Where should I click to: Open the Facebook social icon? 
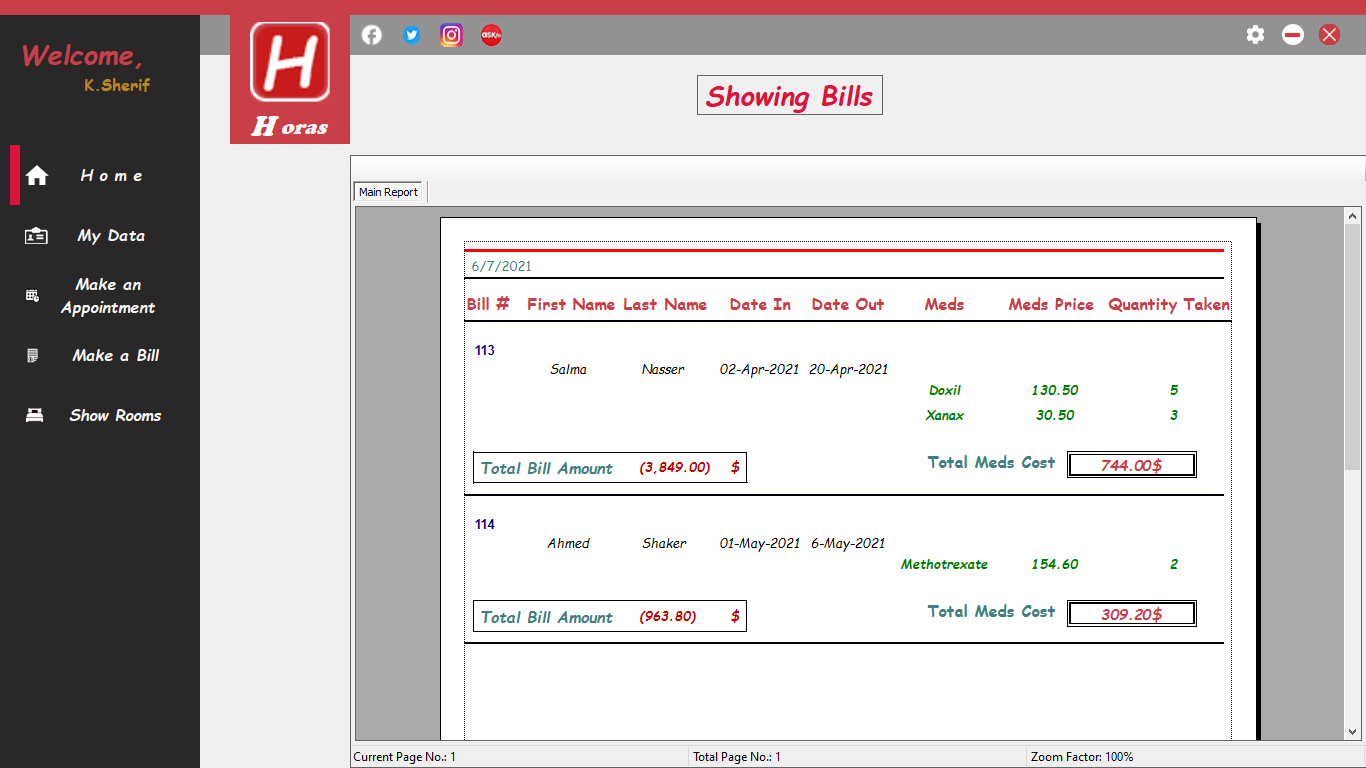click(x=372, y=35)
